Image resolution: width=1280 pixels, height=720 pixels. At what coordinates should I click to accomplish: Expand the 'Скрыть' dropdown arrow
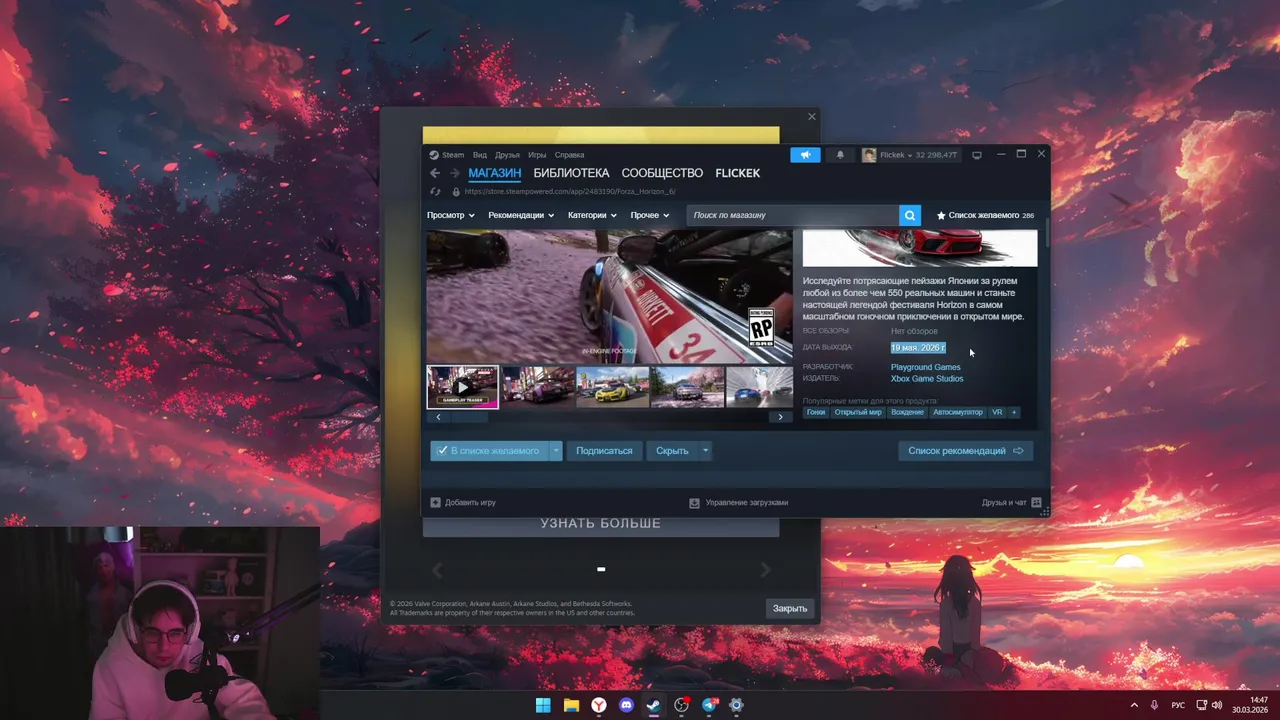coord(705,451)
